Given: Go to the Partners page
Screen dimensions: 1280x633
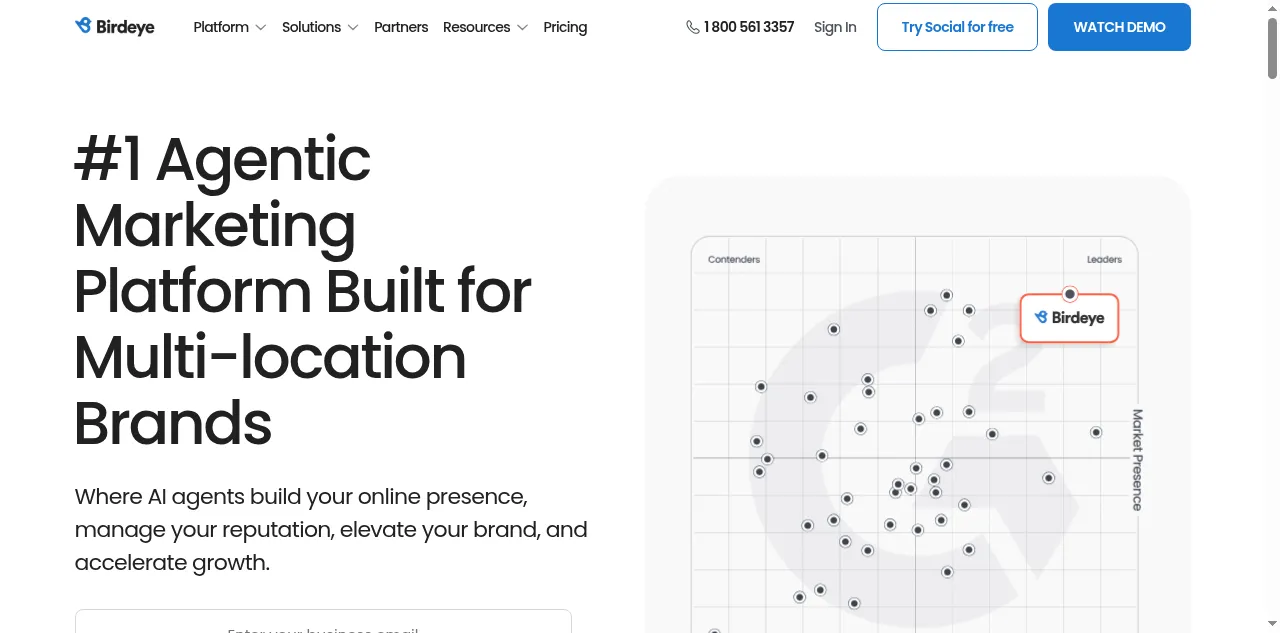Looking at the screenshot, I should coord(401,27).
